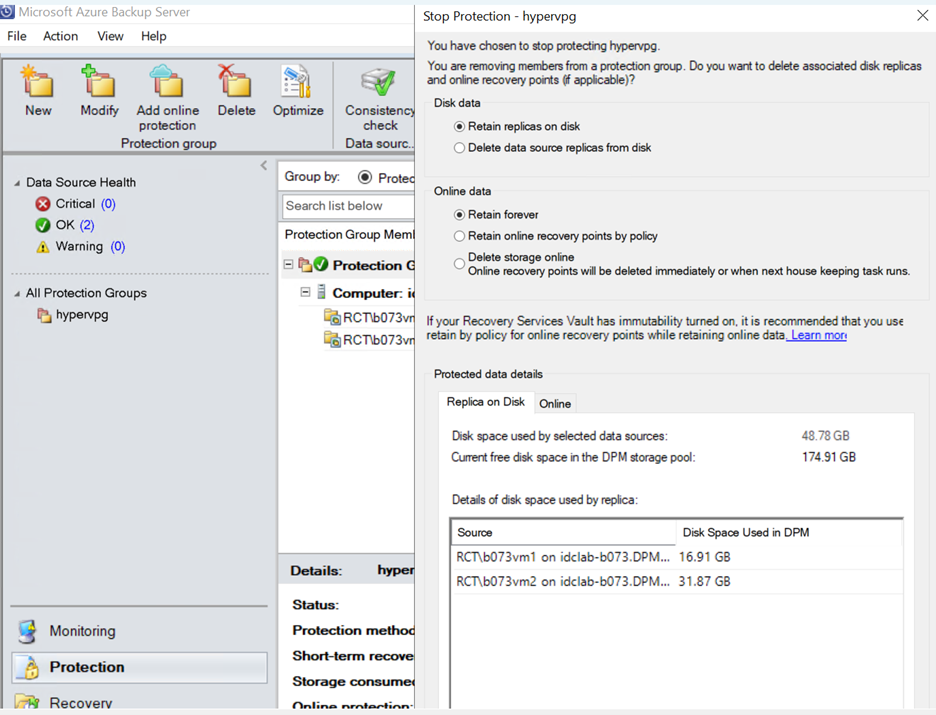Open the Help menu
This screenshot has height=715, width=936.
153,36
